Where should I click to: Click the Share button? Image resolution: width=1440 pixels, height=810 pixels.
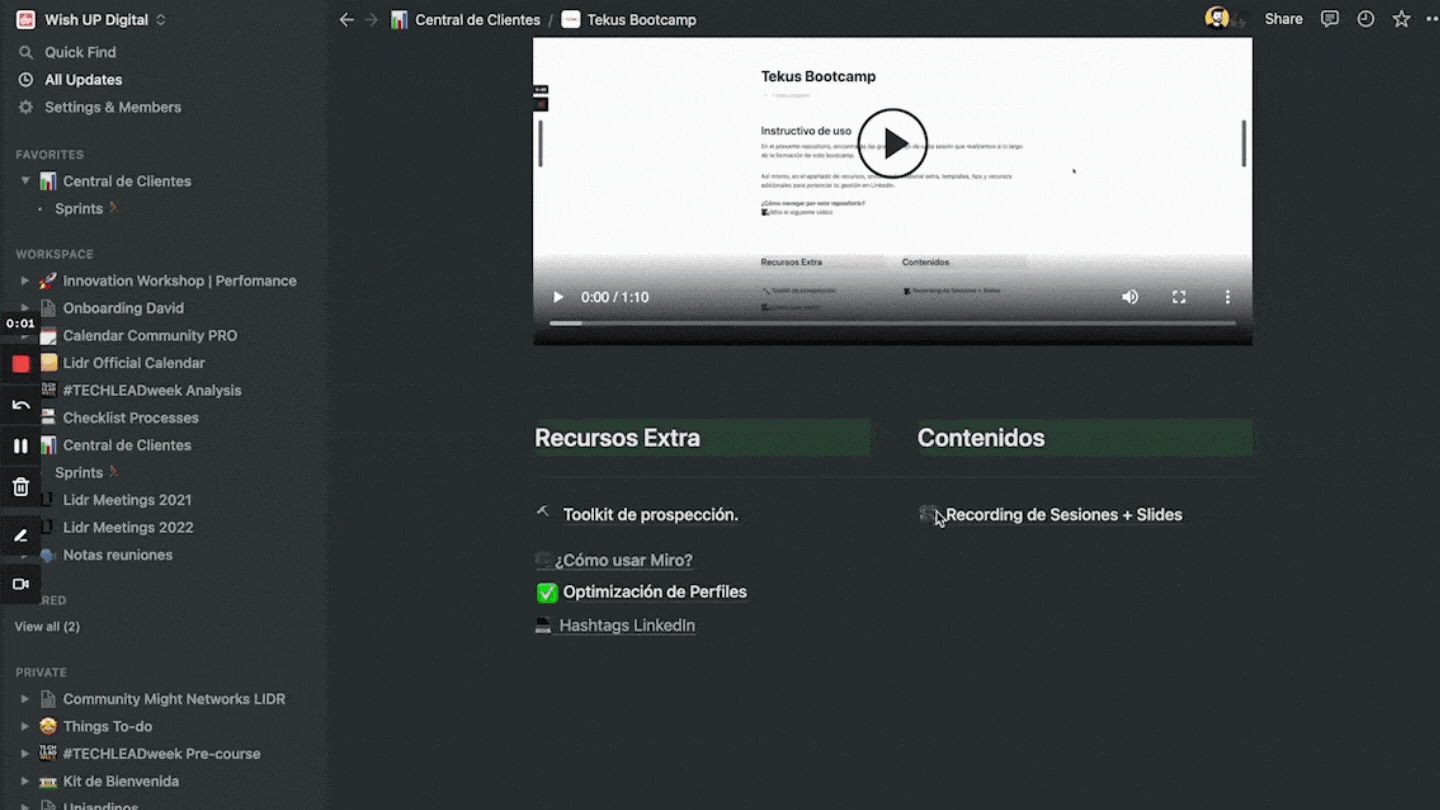[x=1283, y=19]
